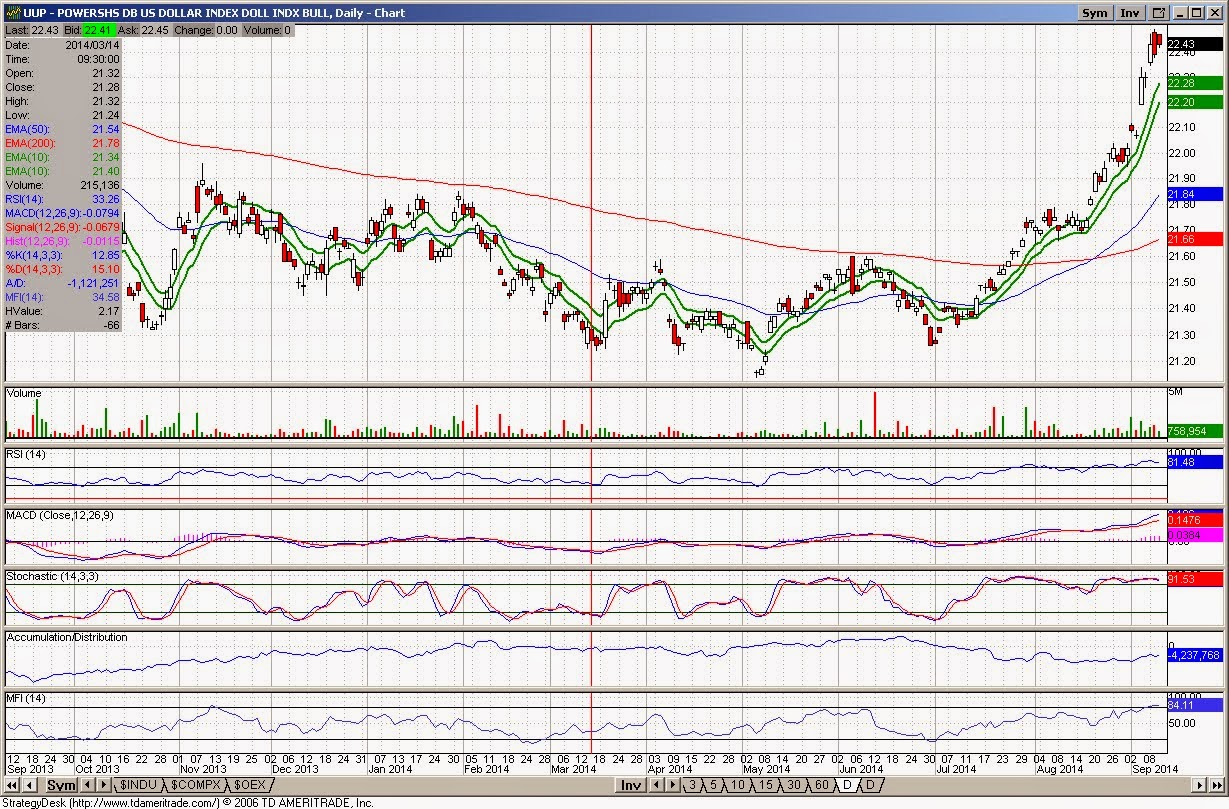The width and height of the screenshot is (1229, 809).
Task: Click the green Bid 22.41 quote value
Action: pos(98,31)
